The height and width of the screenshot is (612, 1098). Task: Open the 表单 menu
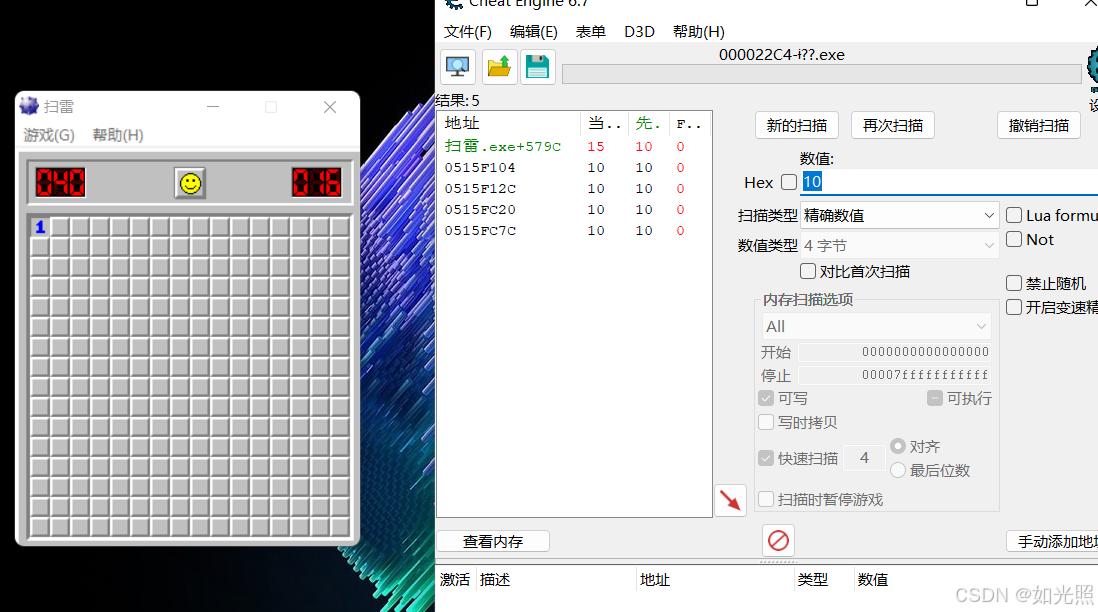pyautogui.click(x=590, y=32)
